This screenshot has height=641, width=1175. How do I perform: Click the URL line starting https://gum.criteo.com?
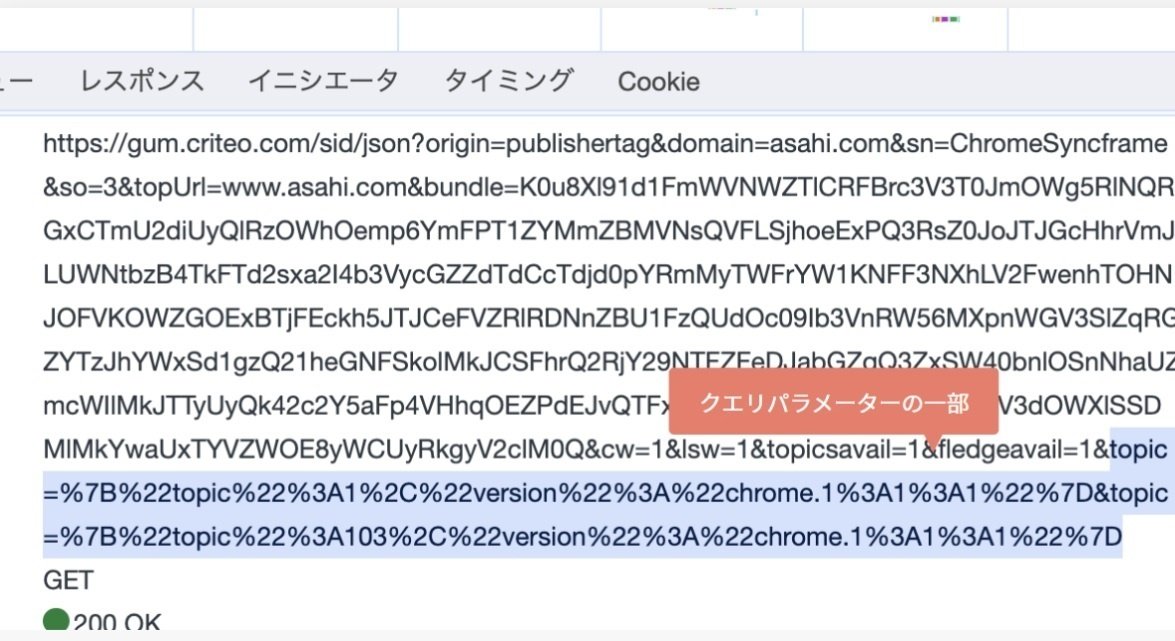pyautogui.click(x=605, y=143)
